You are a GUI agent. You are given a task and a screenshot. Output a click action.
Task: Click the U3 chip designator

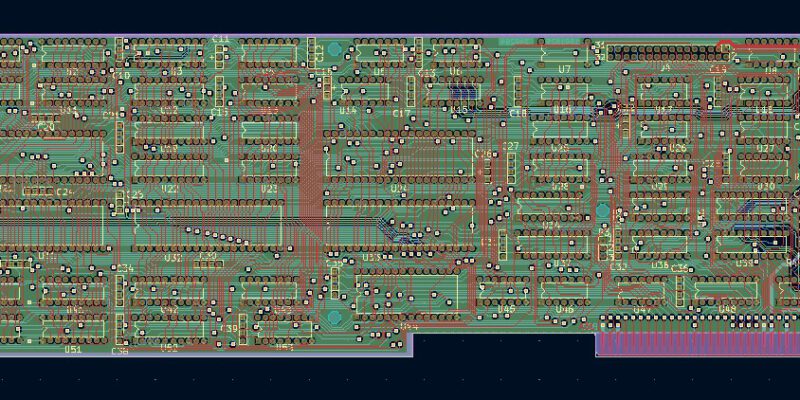[x=176, y=71]
